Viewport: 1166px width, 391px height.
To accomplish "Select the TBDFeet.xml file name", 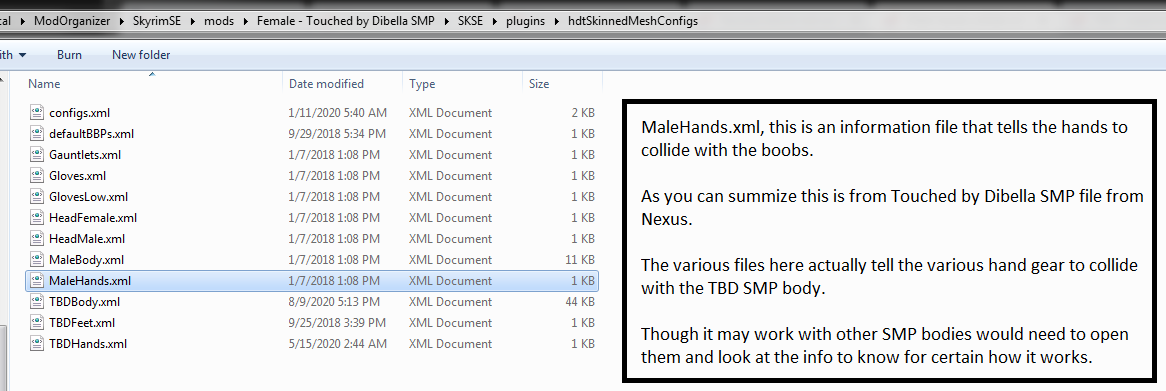I will click(x=82, y=323).
